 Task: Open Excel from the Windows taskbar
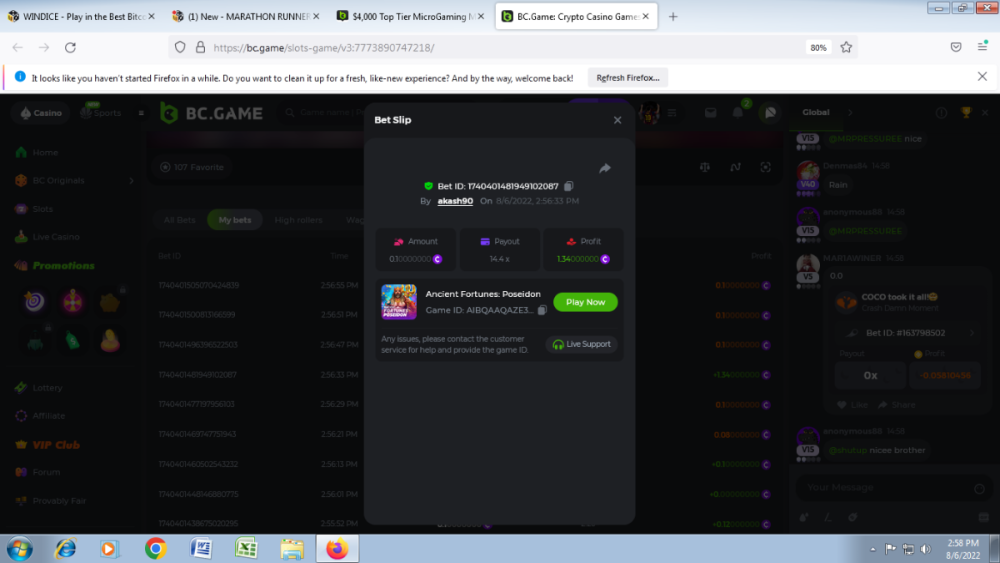point(246,548)
